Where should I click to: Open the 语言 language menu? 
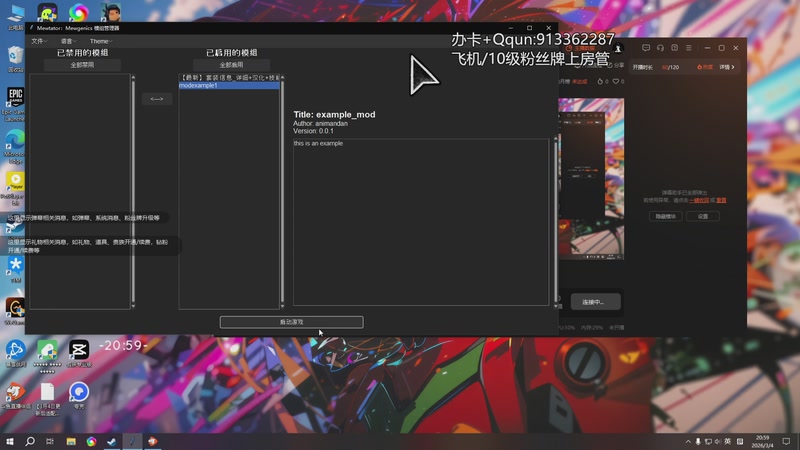pos(68,41)
